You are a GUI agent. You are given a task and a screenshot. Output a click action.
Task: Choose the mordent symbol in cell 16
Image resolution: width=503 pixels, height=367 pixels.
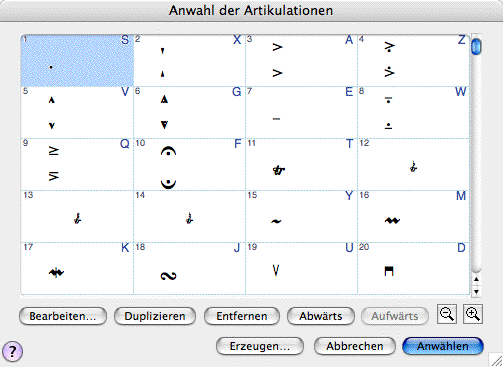413,216
